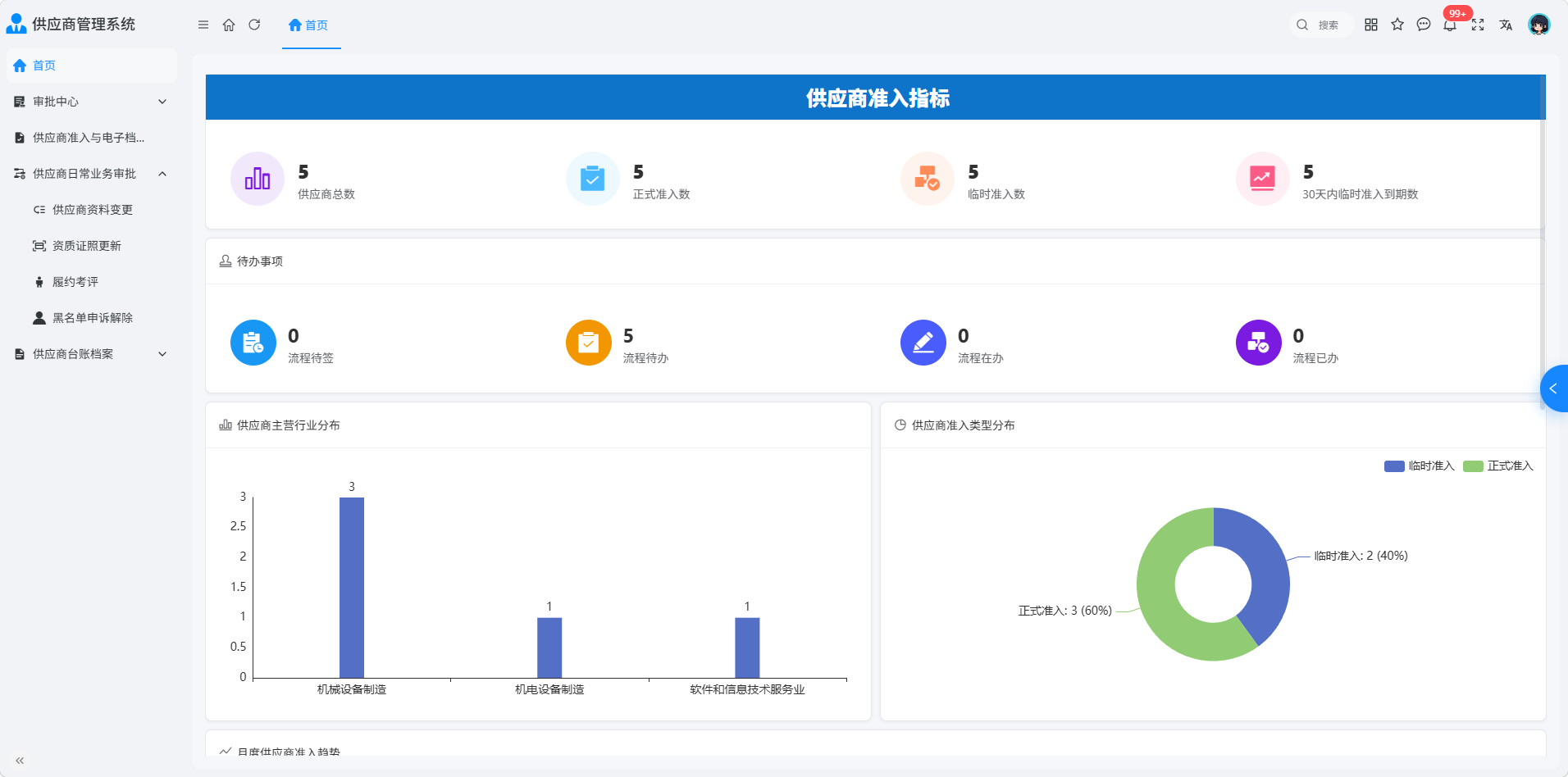Click the refresh icon in the top toolbar
Image resolution: width=1568 pixels, height=777 pixels.
coord(254,25)
